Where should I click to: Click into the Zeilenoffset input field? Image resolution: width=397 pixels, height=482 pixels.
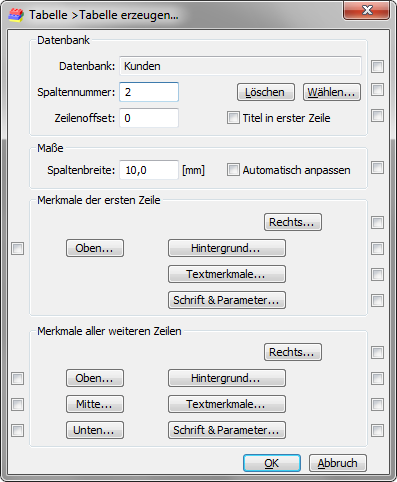(149, 118)
